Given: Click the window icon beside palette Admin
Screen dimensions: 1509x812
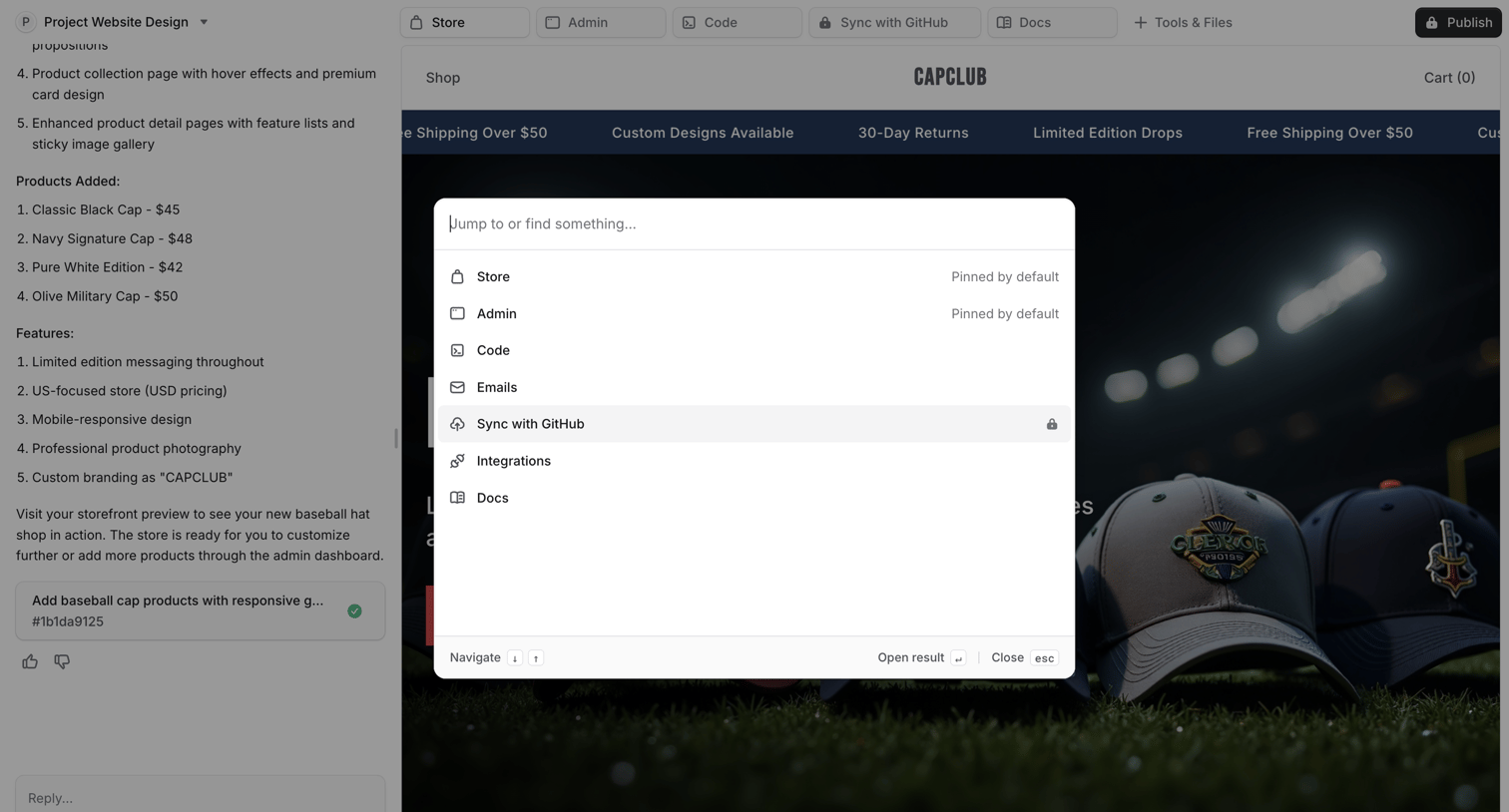Looking at the screenshot, I should pos(457,313).
